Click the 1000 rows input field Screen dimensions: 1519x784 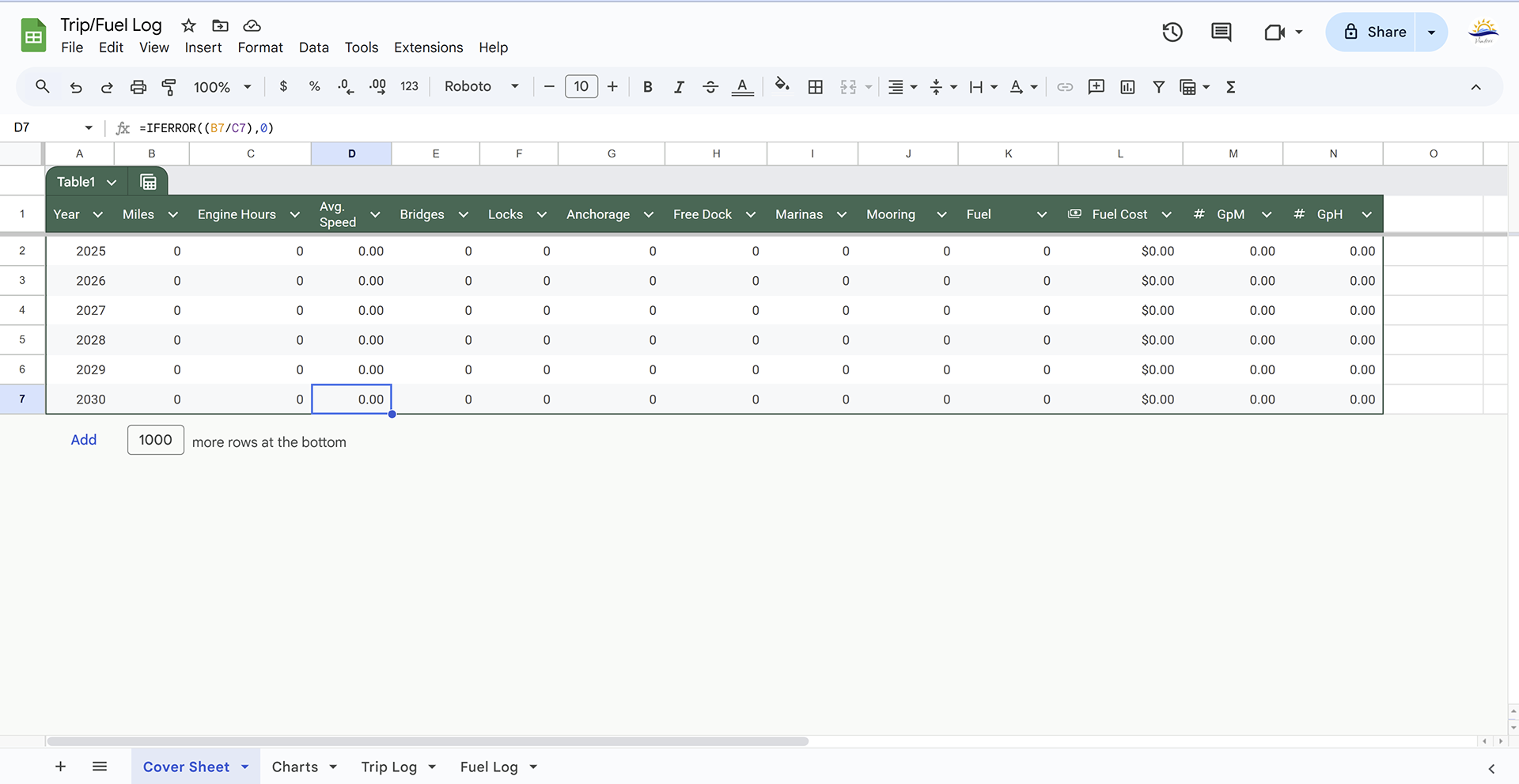click(155, 440)
